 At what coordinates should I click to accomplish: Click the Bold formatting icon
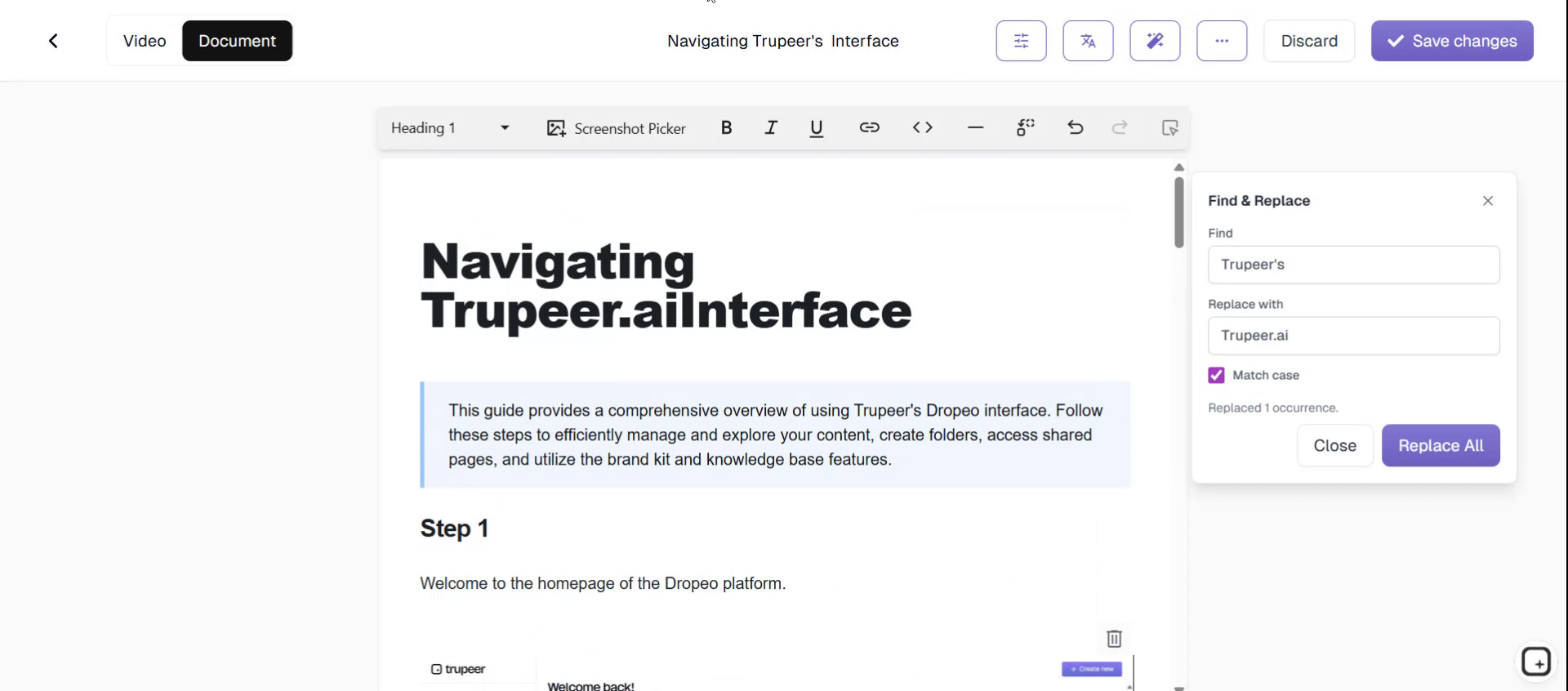726,127
